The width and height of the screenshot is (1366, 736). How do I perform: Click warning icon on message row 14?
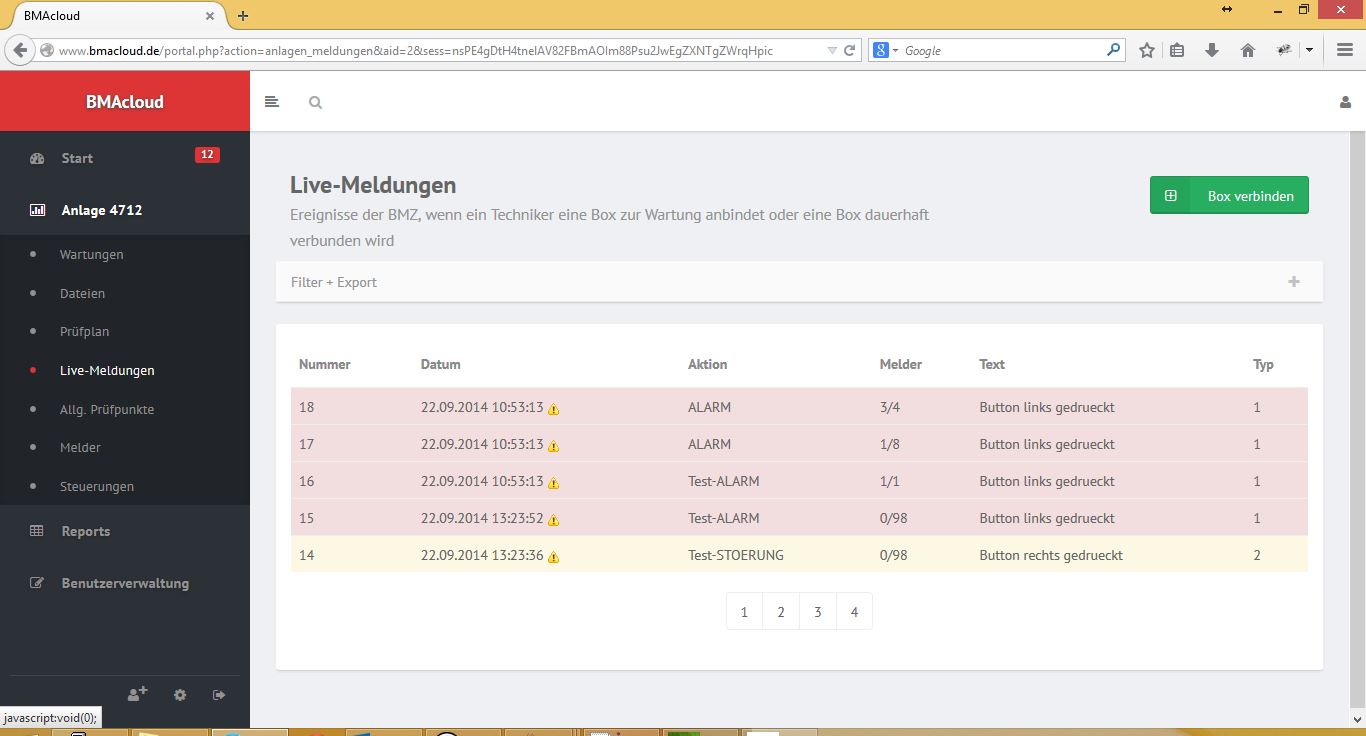click(x=554, y=557)
